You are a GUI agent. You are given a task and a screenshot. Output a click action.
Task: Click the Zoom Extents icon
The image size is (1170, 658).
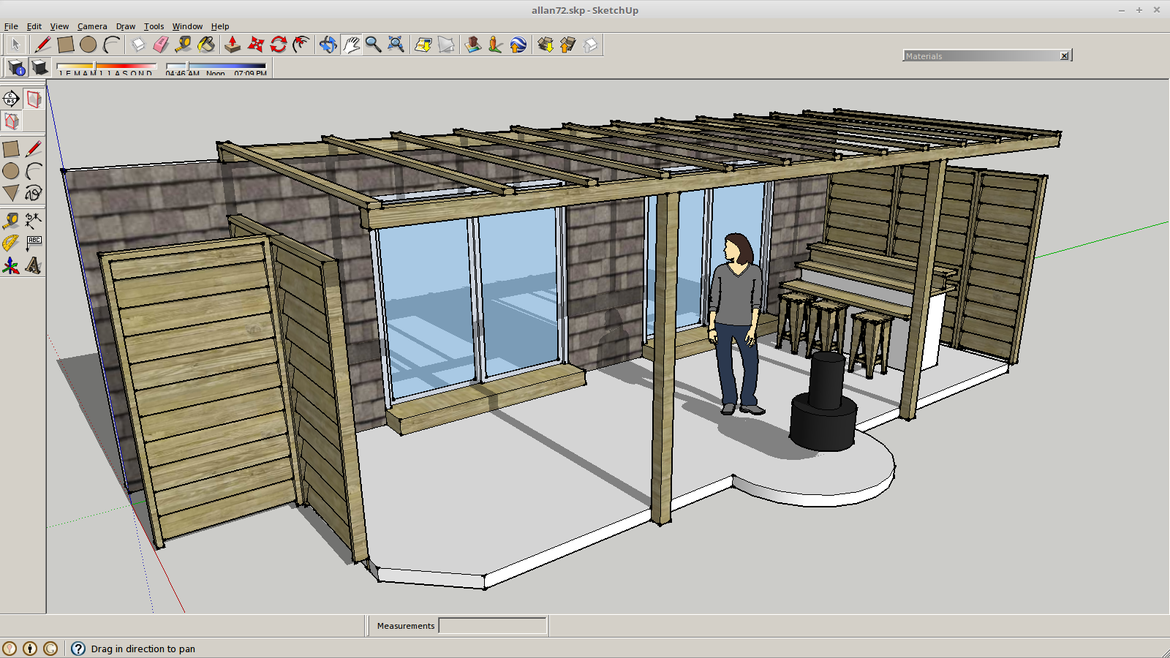(x=396, y=45)
